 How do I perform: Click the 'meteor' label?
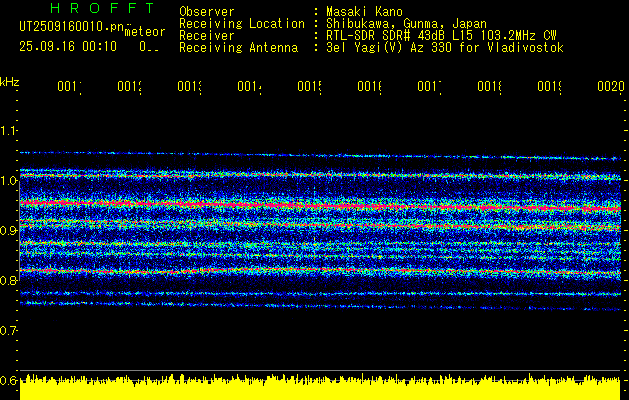[145, 32]
